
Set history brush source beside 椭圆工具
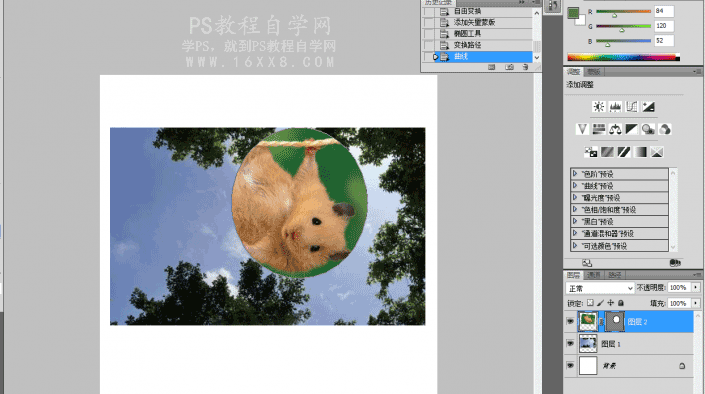coord(429,34)
